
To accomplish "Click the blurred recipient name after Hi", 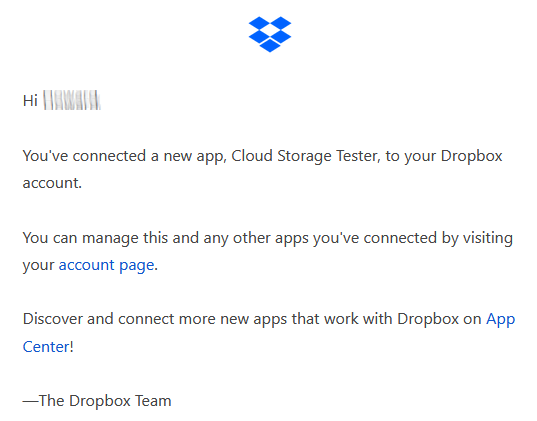I will pyautogui.click(x=72, y=100).
